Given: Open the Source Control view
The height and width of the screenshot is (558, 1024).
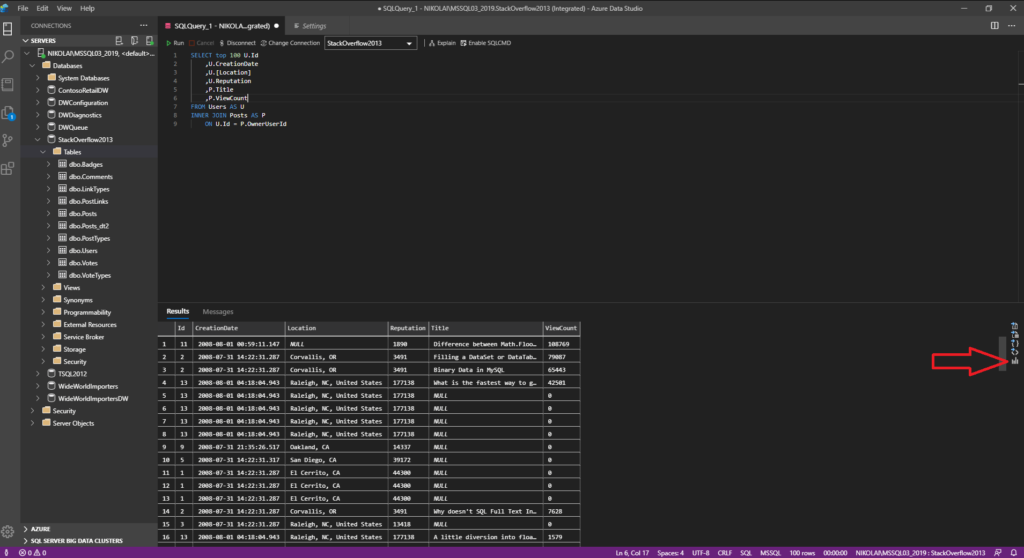Looking at the screenshot, I should 8,140.
